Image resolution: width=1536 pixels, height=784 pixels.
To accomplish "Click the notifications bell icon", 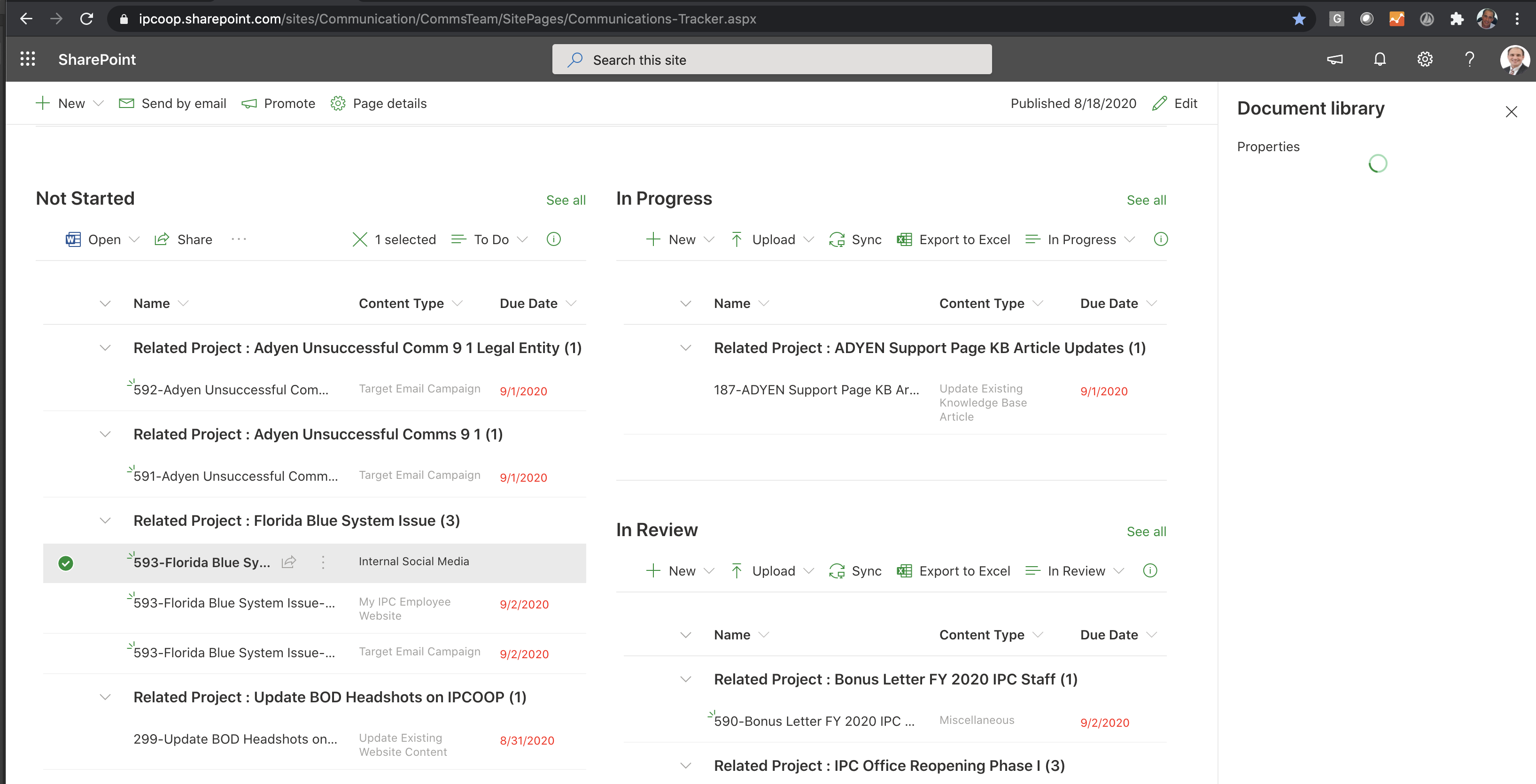I will [x=1380, y=59].
